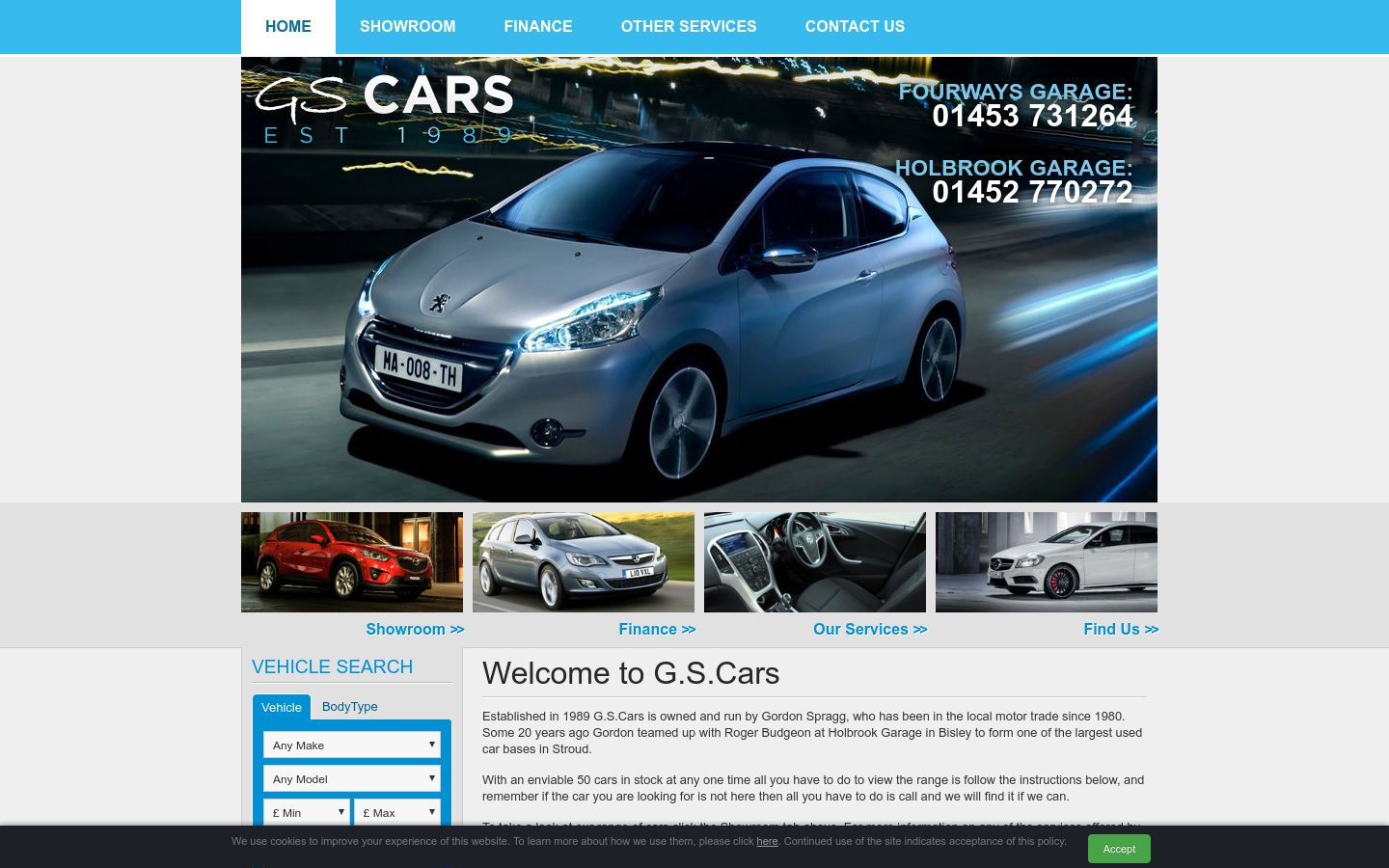Expand the Any Make dropdown
The width and height of the screenshot is (1389, 868).
pos(352,745)
